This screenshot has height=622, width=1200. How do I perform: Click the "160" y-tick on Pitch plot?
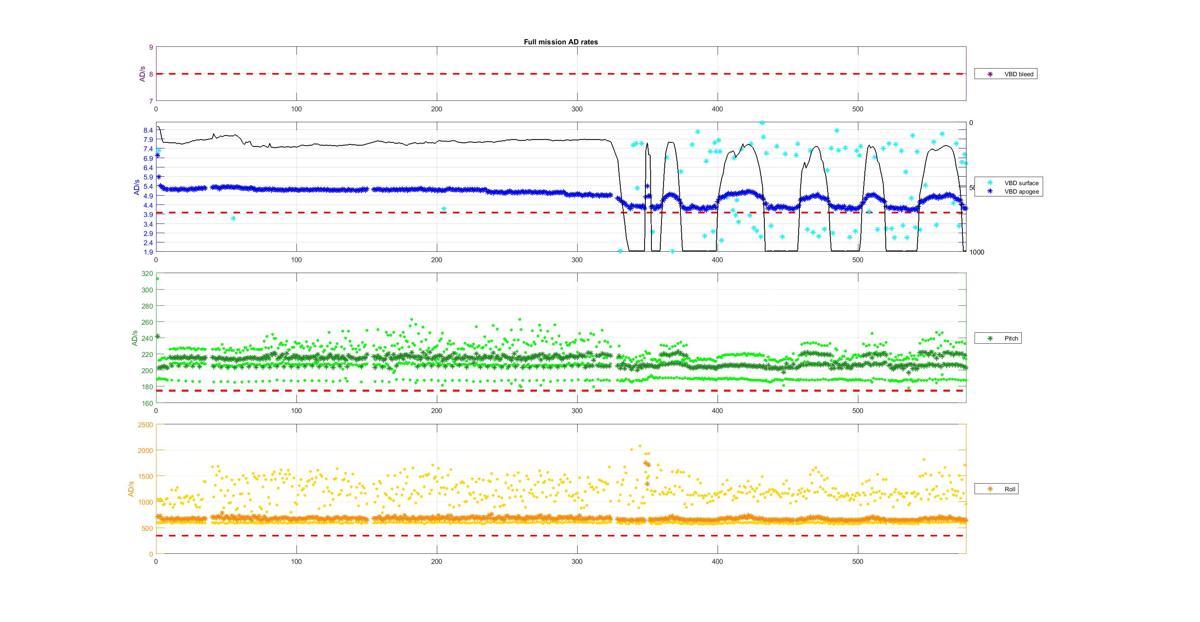tap(148, 403)
